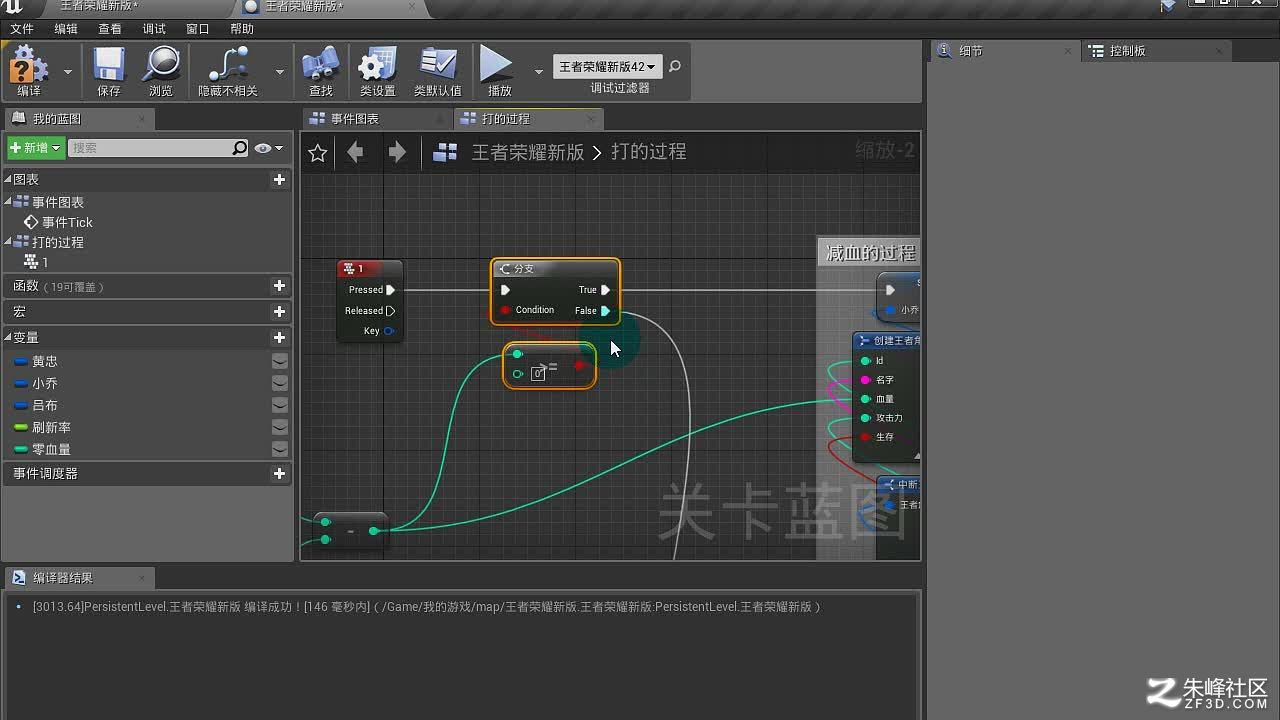Screen dimensions: 1280x720
Task: Click the green 新增 add button
Action: [36, 148]
